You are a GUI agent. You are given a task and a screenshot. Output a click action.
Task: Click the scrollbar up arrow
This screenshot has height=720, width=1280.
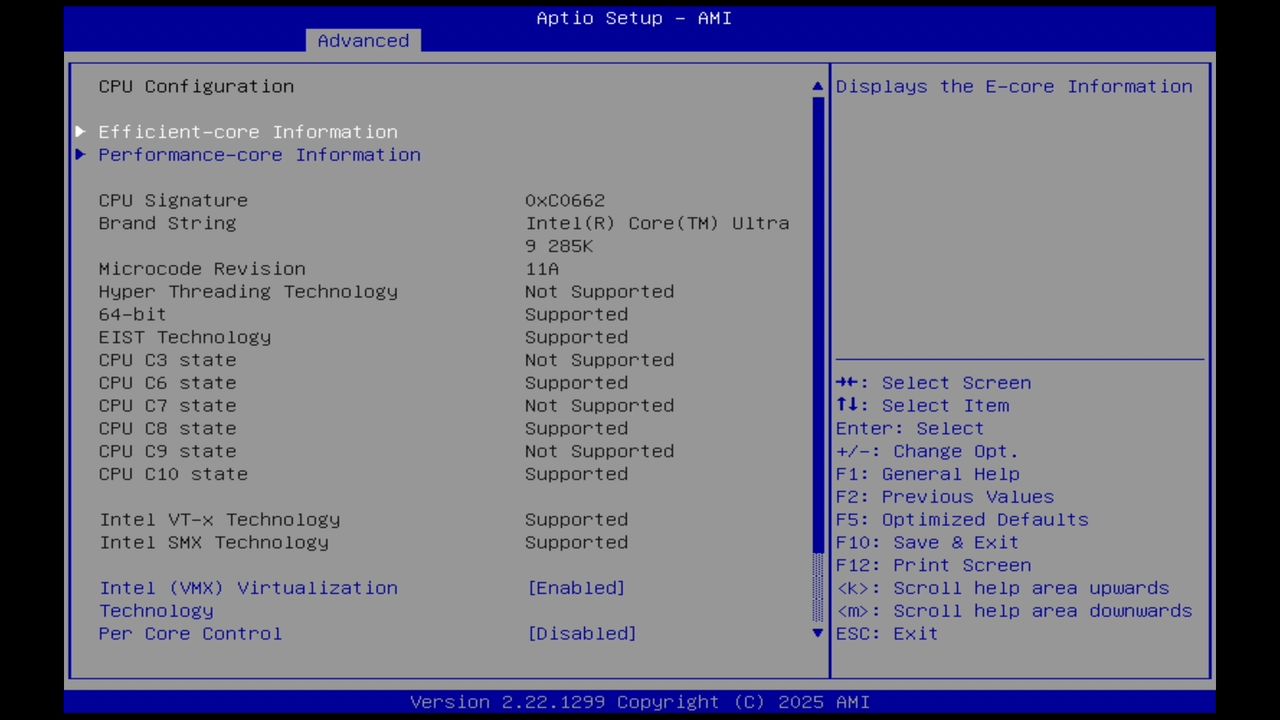pyautogui.click(x=817, y=86)
